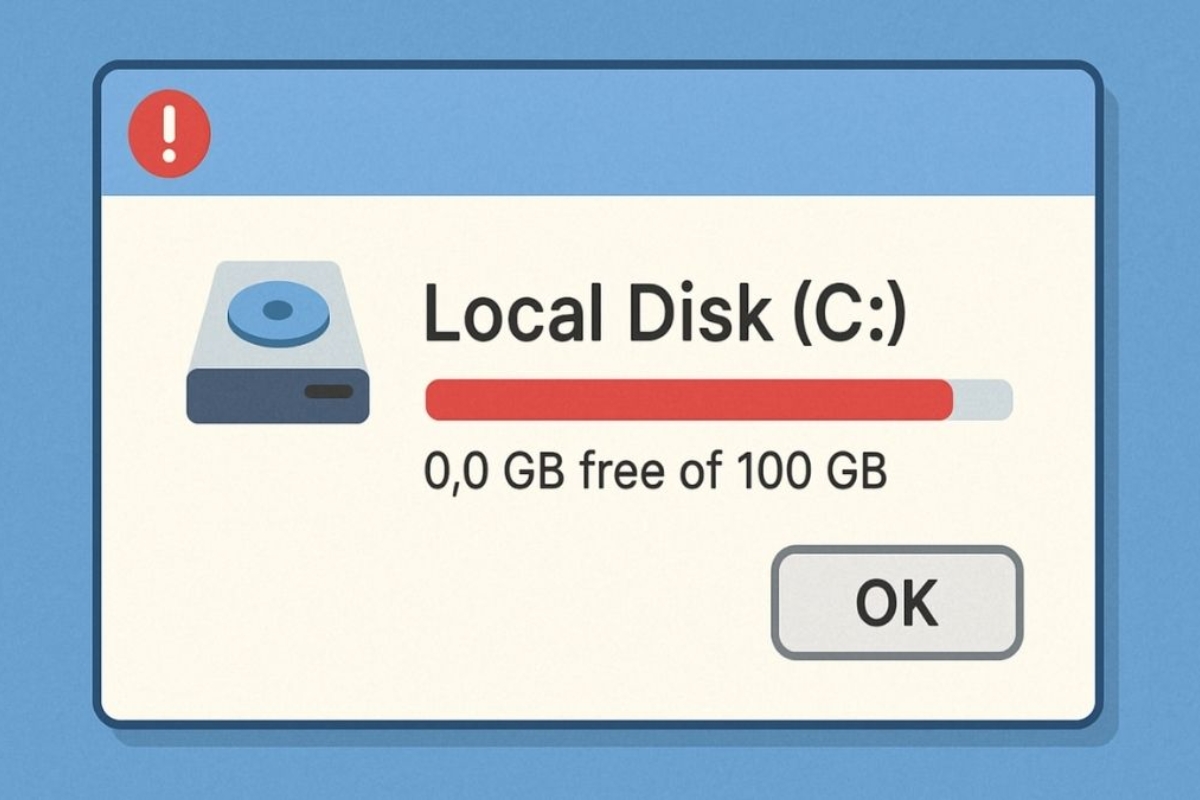Click the red exclamation warning icon

pyautogui.click(x=170, y=134)
